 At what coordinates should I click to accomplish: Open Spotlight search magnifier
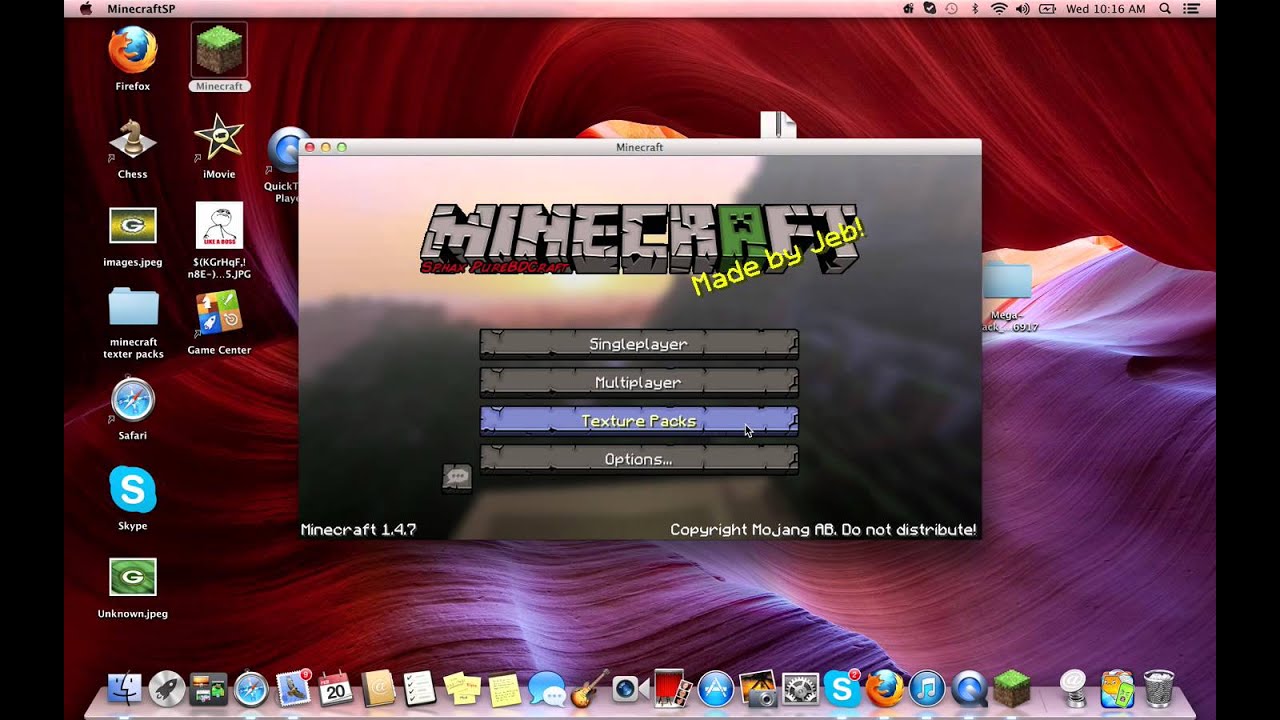coord(1165,9)
